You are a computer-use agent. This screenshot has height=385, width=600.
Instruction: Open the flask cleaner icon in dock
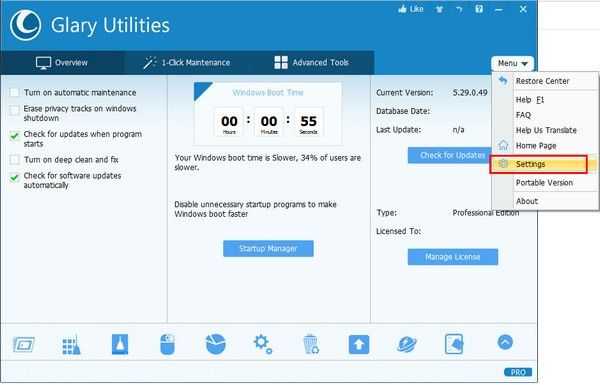coord(120,344)
